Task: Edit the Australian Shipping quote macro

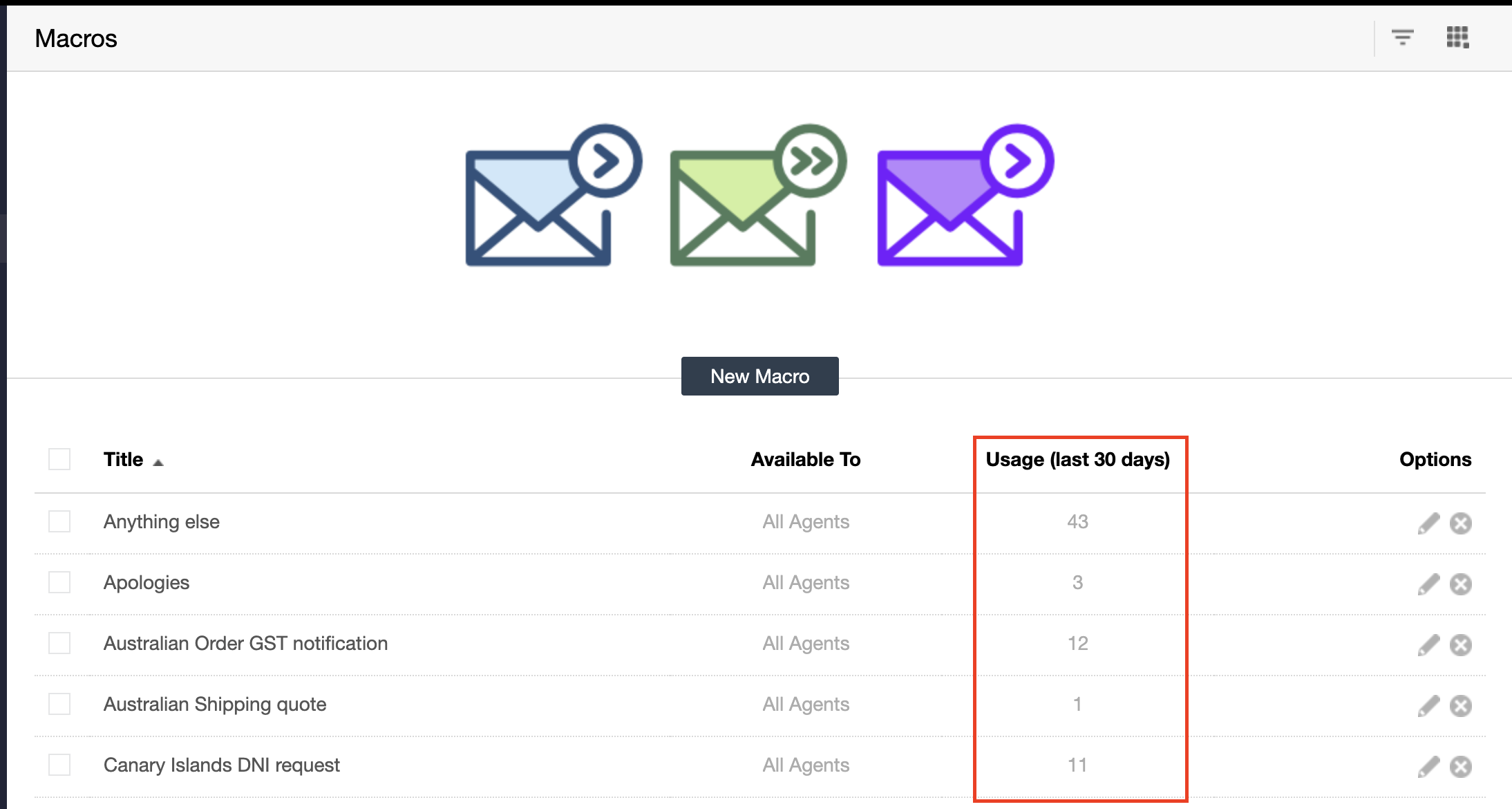Action: point(1428,706)
